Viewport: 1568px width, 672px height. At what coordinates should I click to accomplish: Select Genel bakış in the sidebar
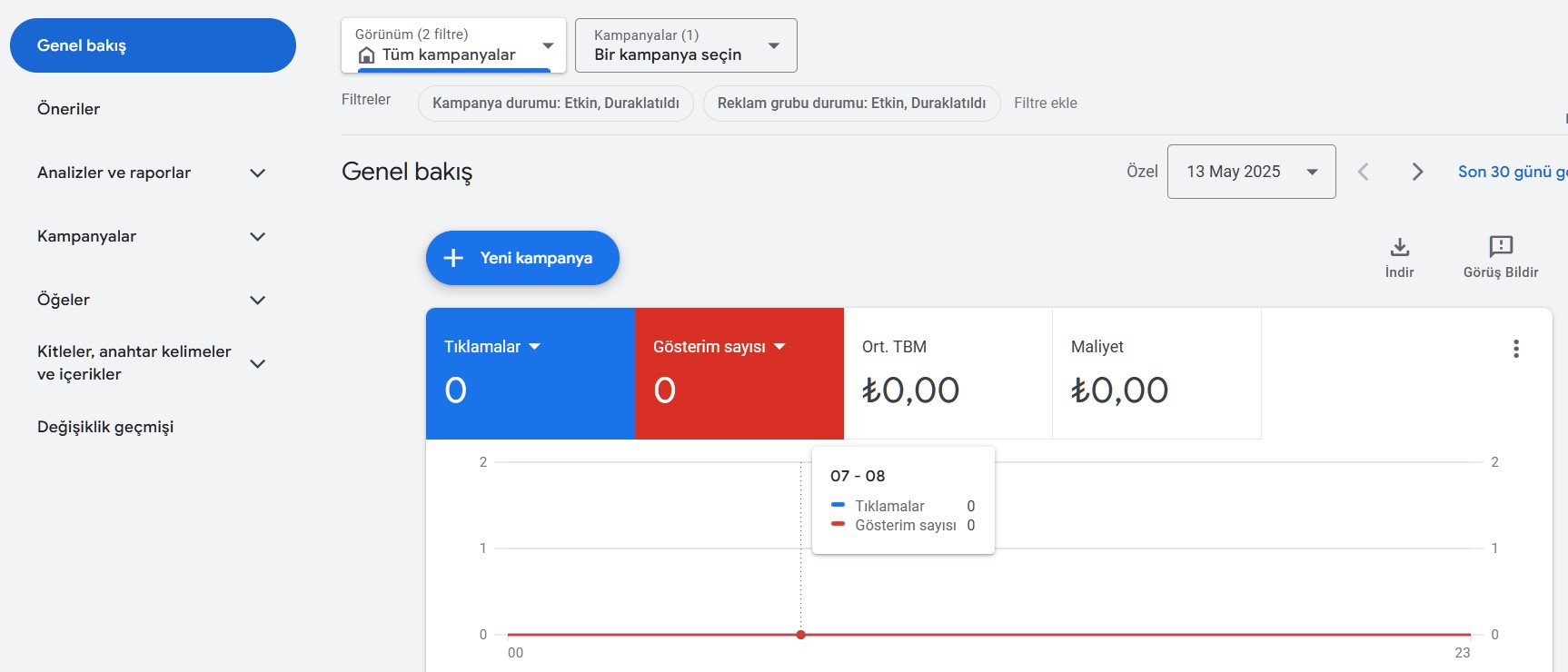[x=153, y=45]
